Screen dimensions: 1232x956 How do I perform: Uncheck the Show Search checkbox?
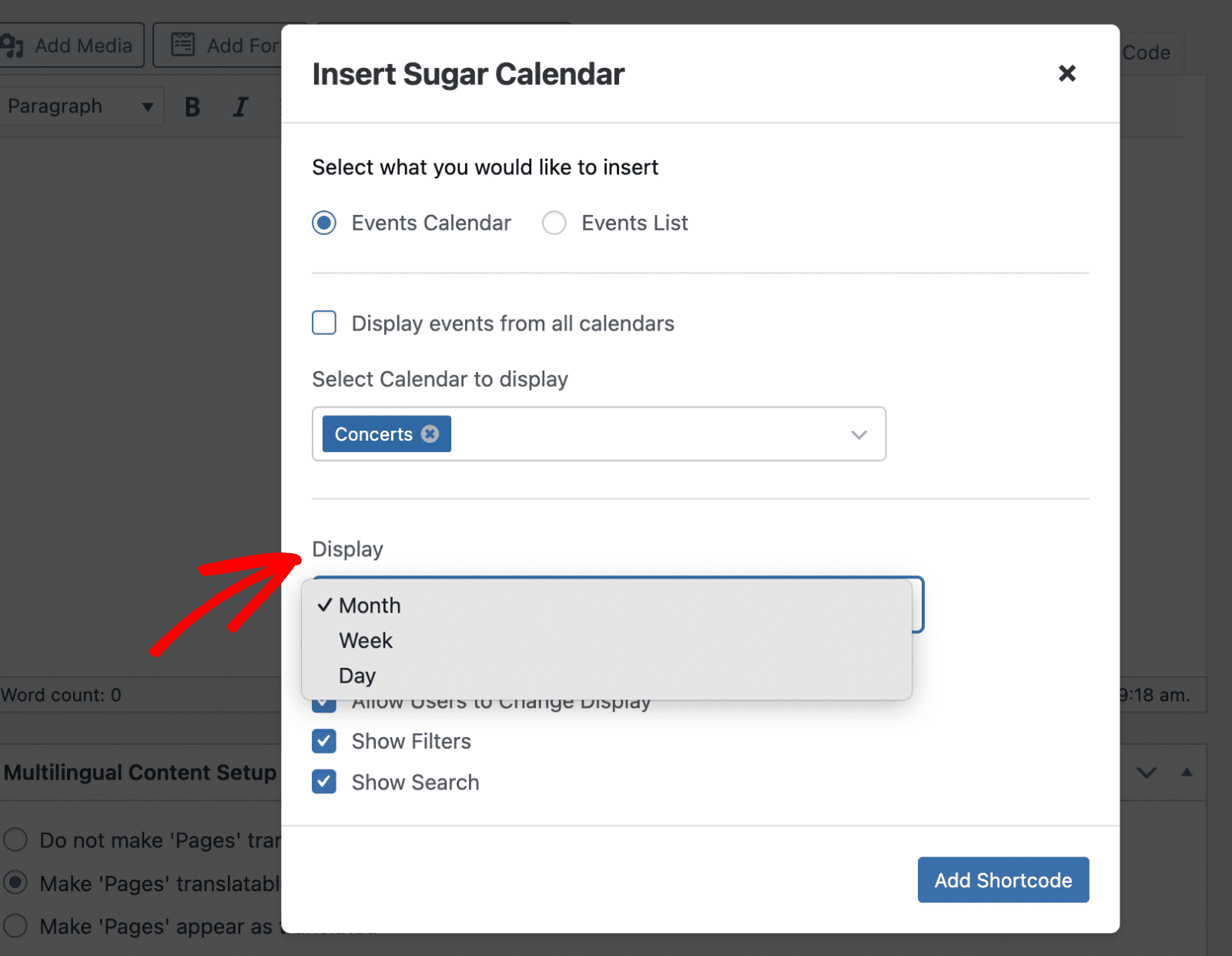324,782
